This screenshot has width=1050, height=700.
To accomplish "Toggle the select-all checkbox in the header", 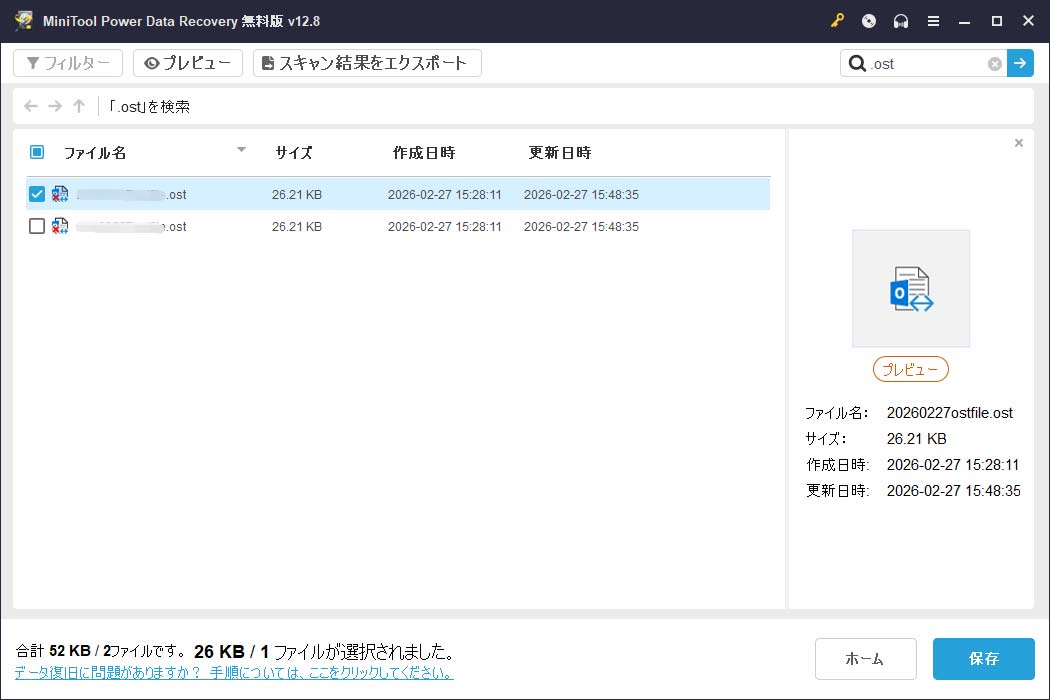I will tap(37, 151).
